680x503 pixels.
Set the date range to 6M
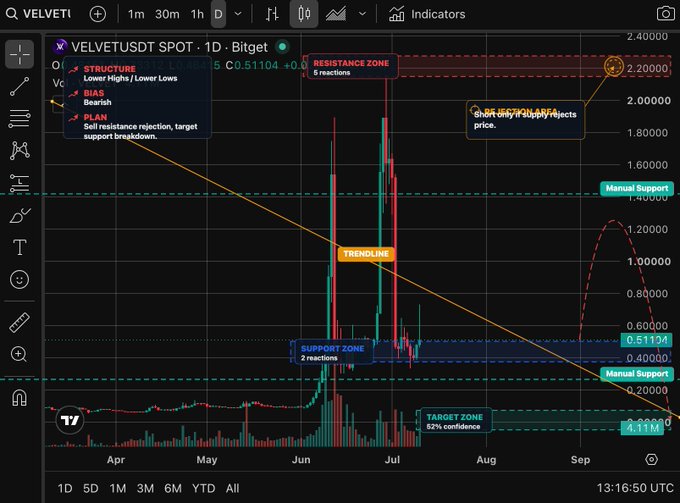tap(173, 488)
